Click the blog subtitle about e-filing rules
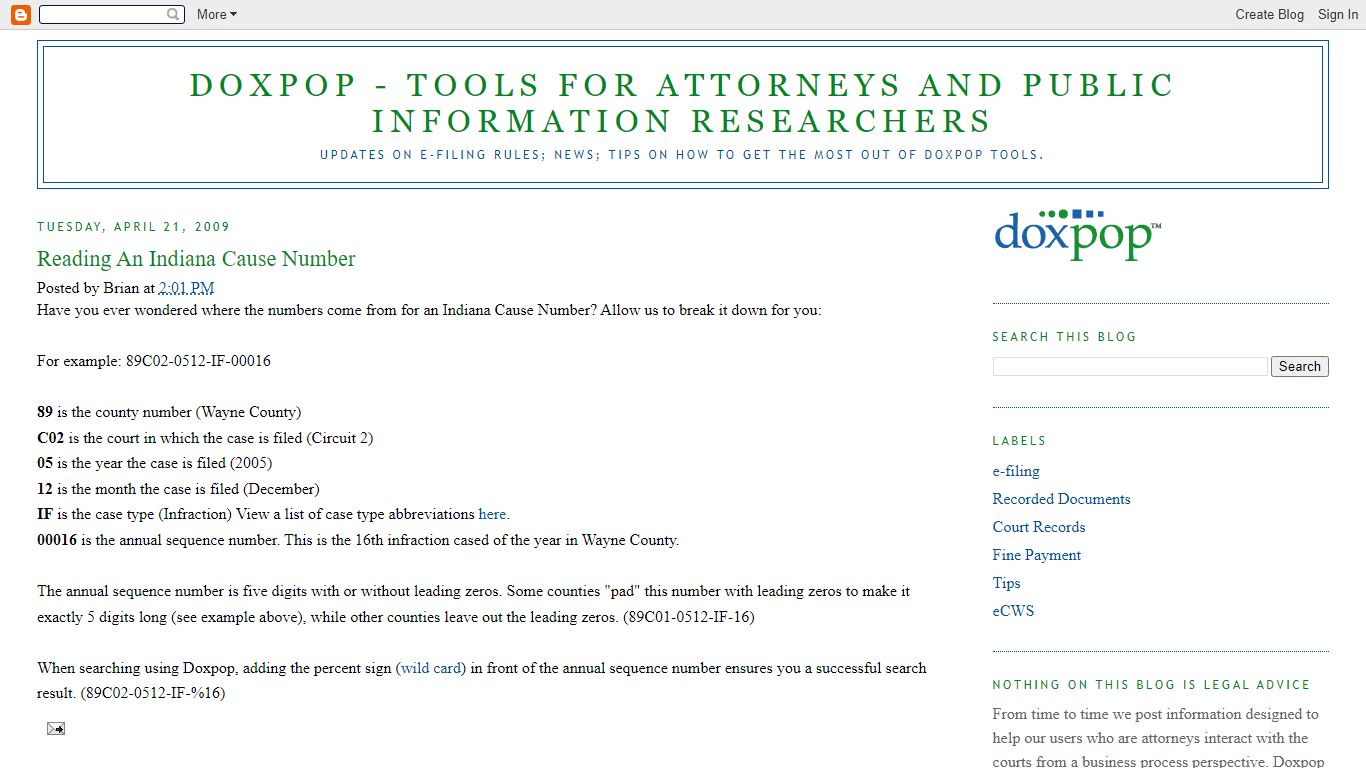The image size is (1366, 768). 682,155
